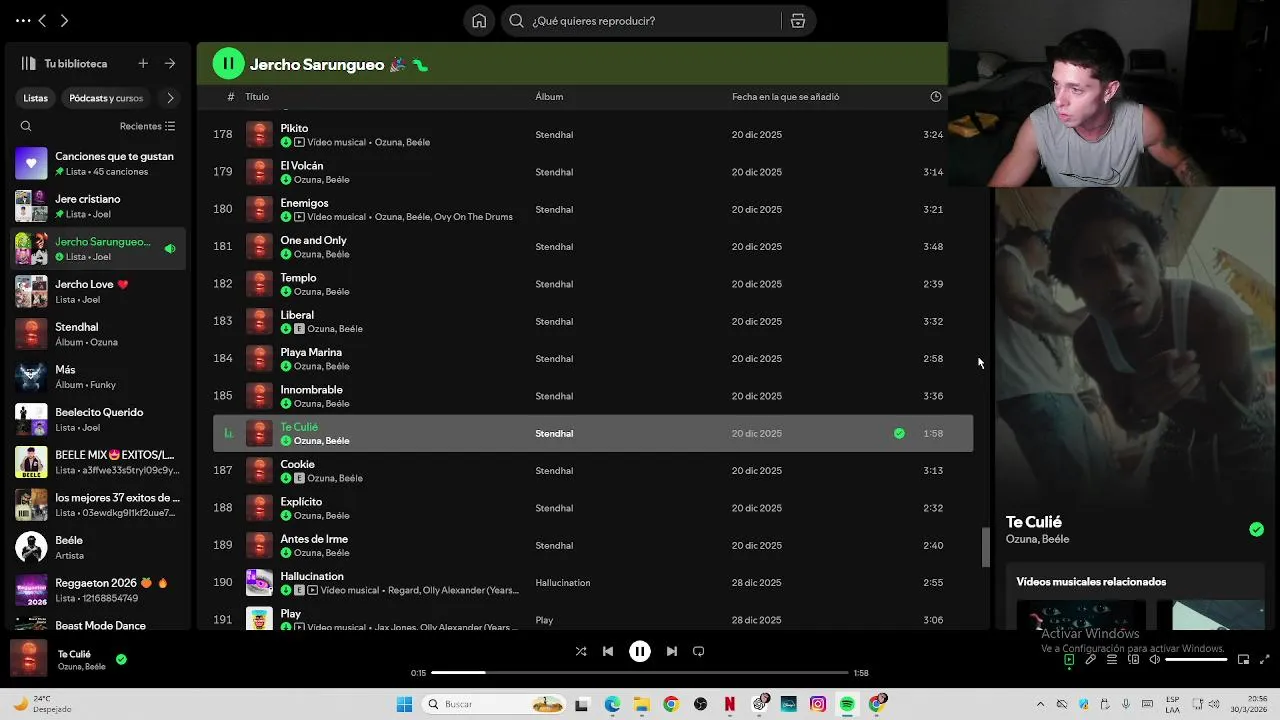Adjust the volume slider

tap(1196, 659)
